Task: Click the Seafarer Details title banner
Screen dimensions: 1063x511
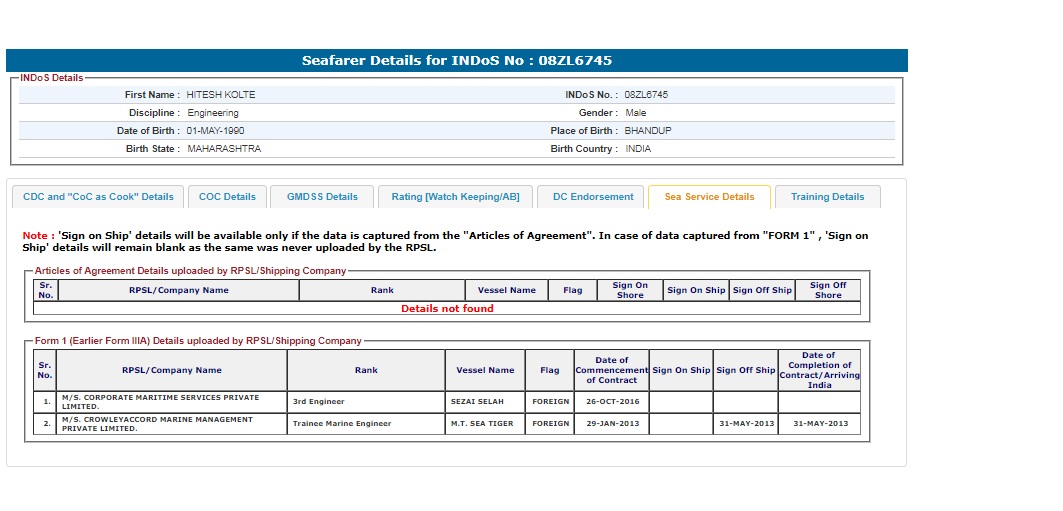Action: [457, 61]
